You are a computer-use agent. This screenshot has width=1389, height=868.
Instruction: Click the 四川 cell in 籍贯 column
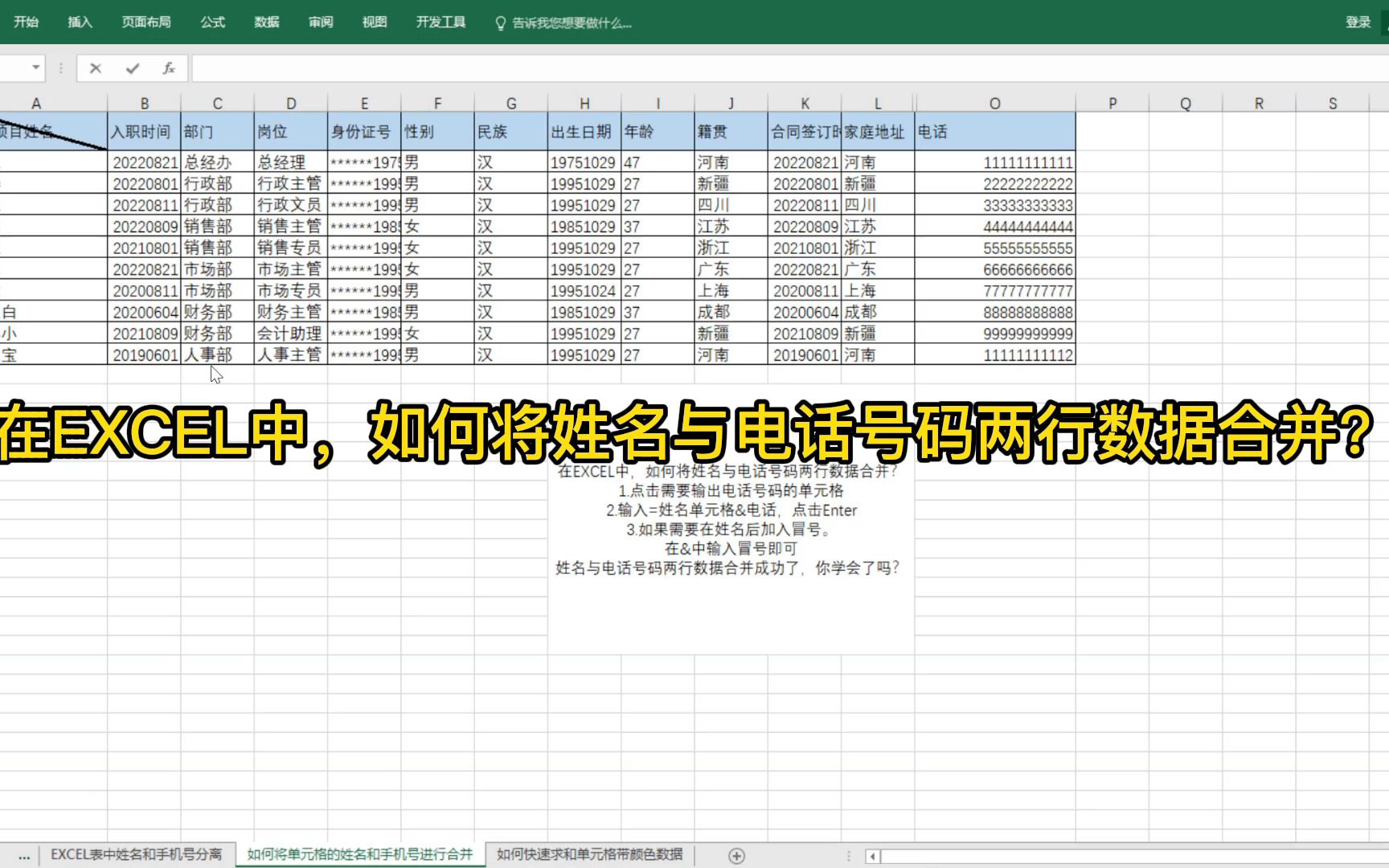(731, 205)
